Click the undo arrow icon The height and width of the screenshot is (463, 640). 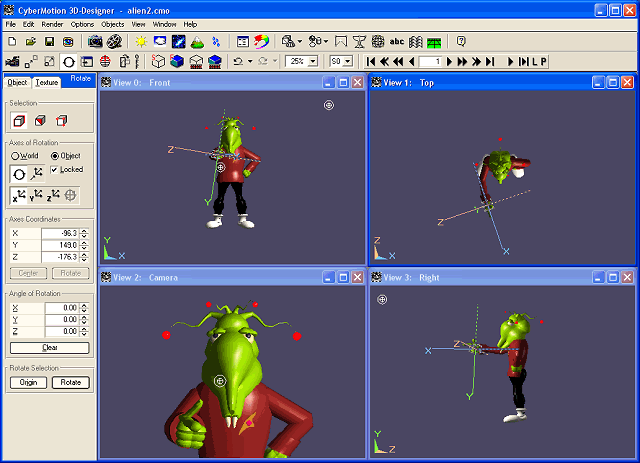coord(238,62)
